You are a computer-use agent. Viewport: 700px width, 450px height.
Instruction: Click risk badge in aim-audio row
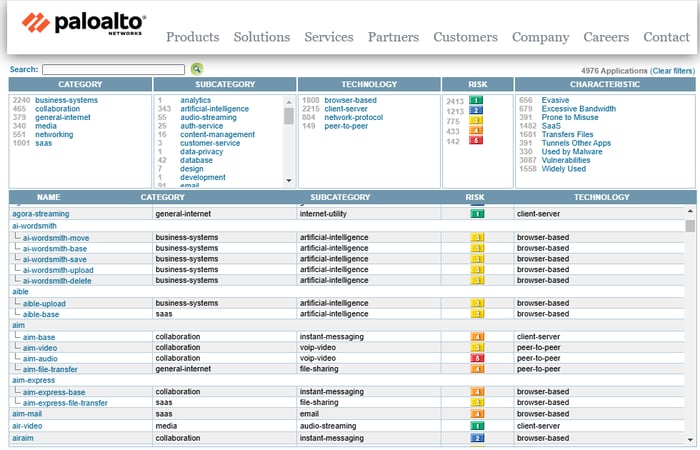[x=477, y=358]
